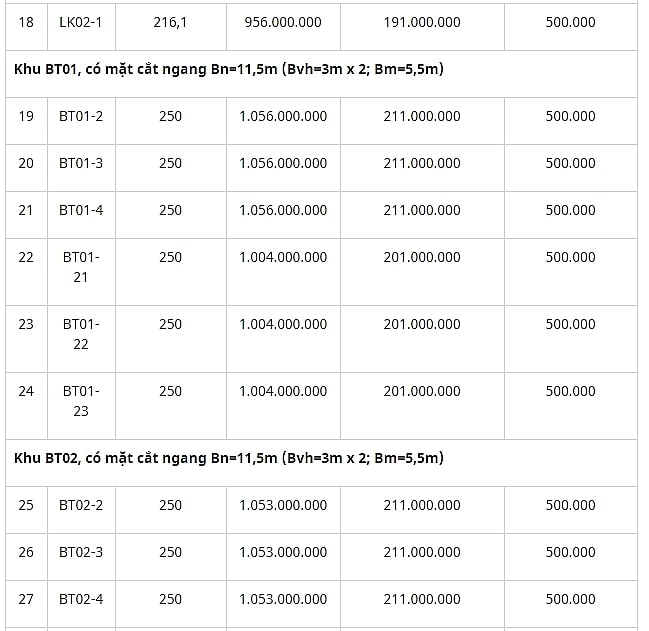Click price 1.056.000.000 in row 19
Viewport: 649px width, 631px height.
[283, 116]
